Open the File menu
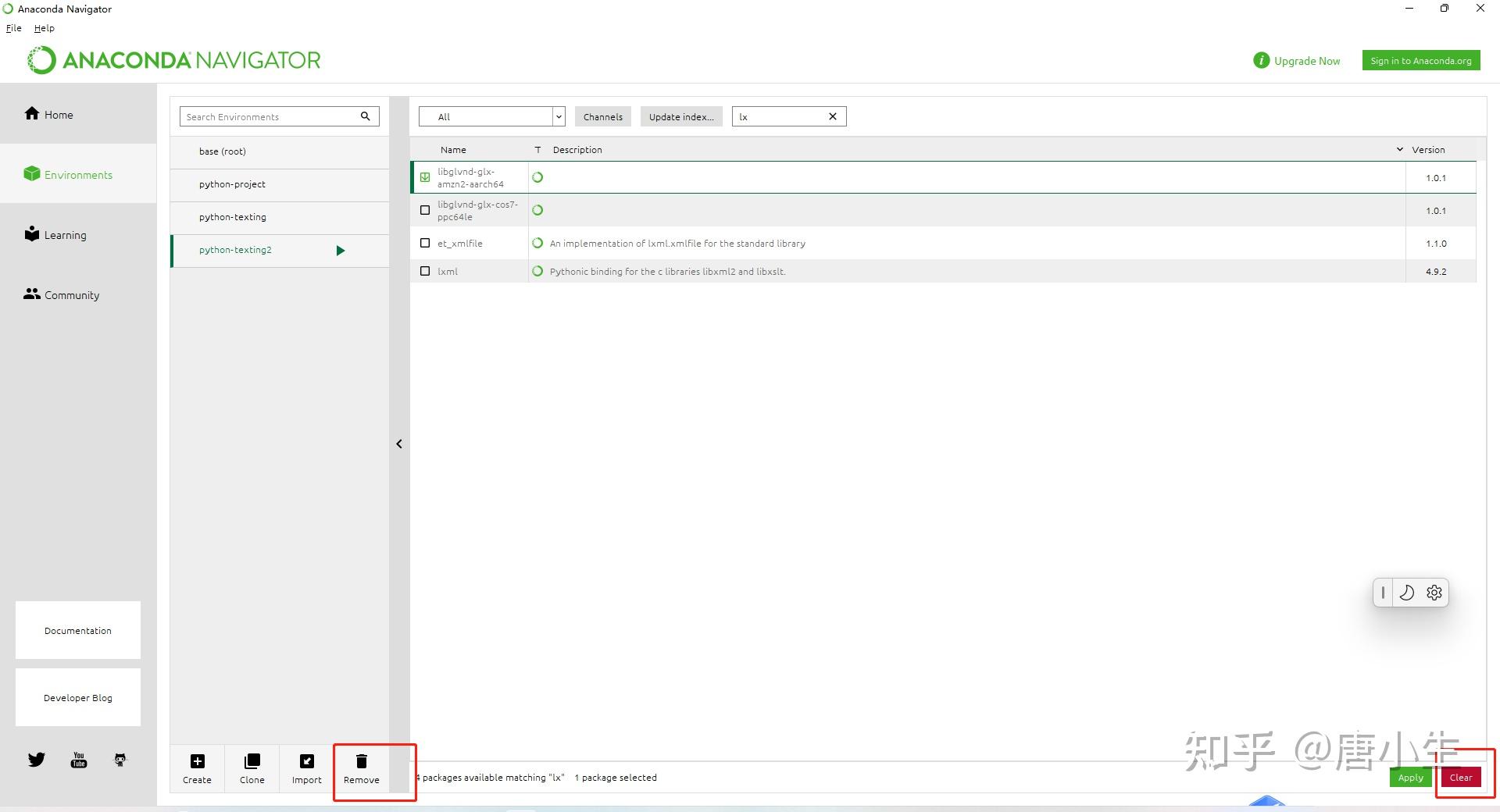Viewport: 1500px width, 812px height. coord(14,28)
